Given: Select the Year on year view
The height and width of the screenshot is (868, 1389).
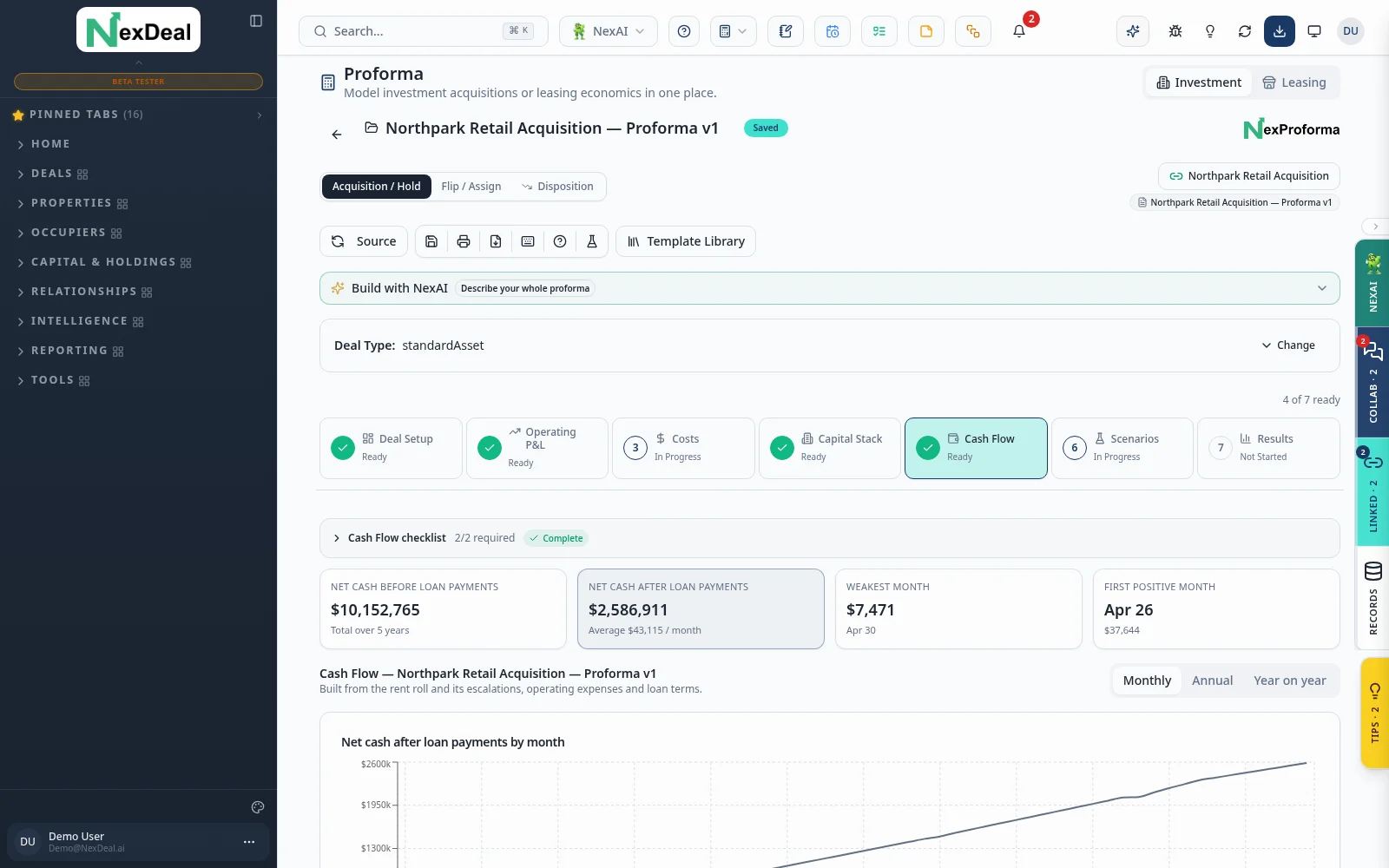Looking at the screenshot, I should click(x=1289, y=681).
